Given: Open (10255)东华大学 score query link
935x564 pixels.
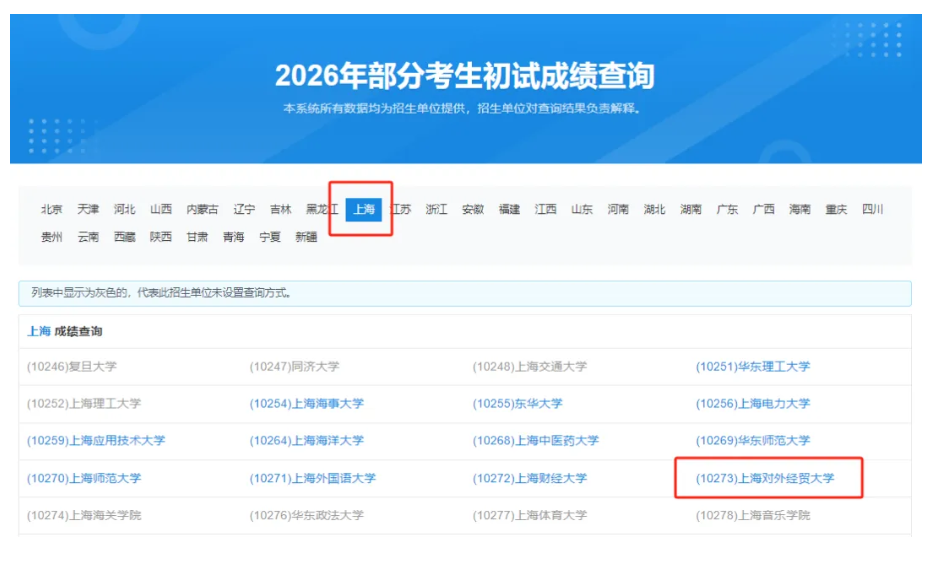Looking at the screenshot, I should coord(518,404).
